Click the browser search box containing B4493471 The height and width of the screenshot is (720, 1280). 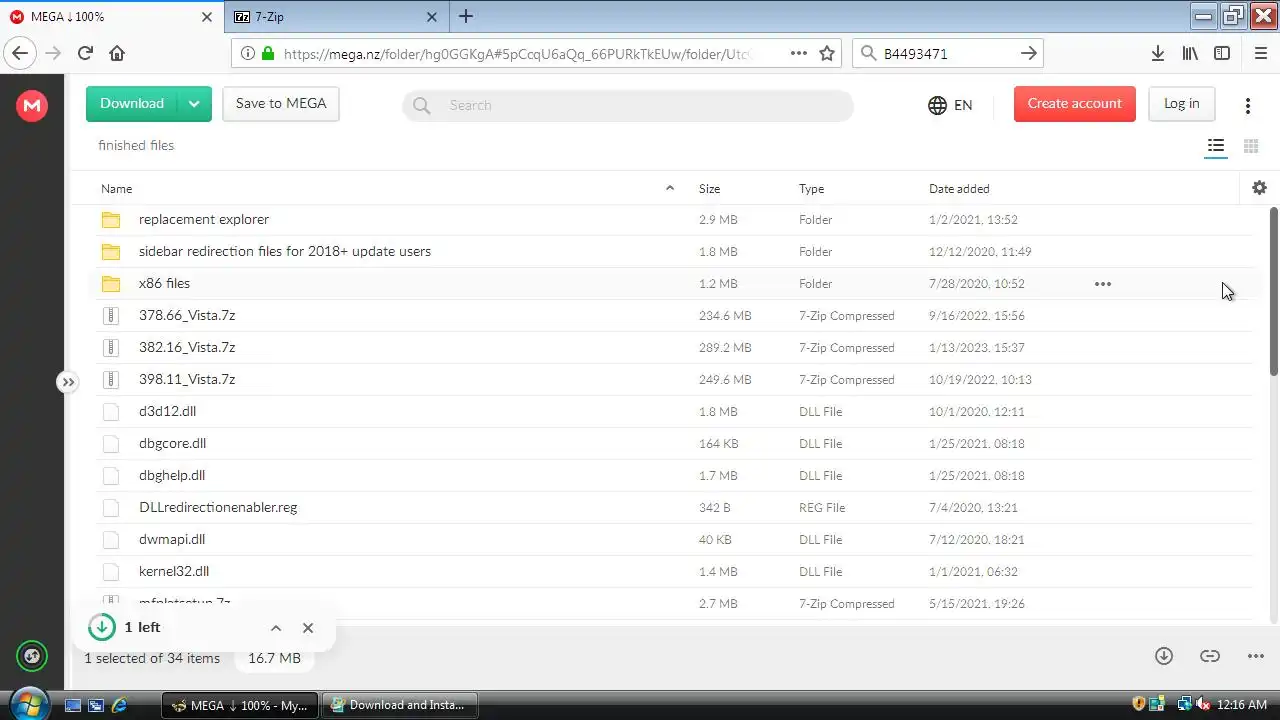point(948,54)
